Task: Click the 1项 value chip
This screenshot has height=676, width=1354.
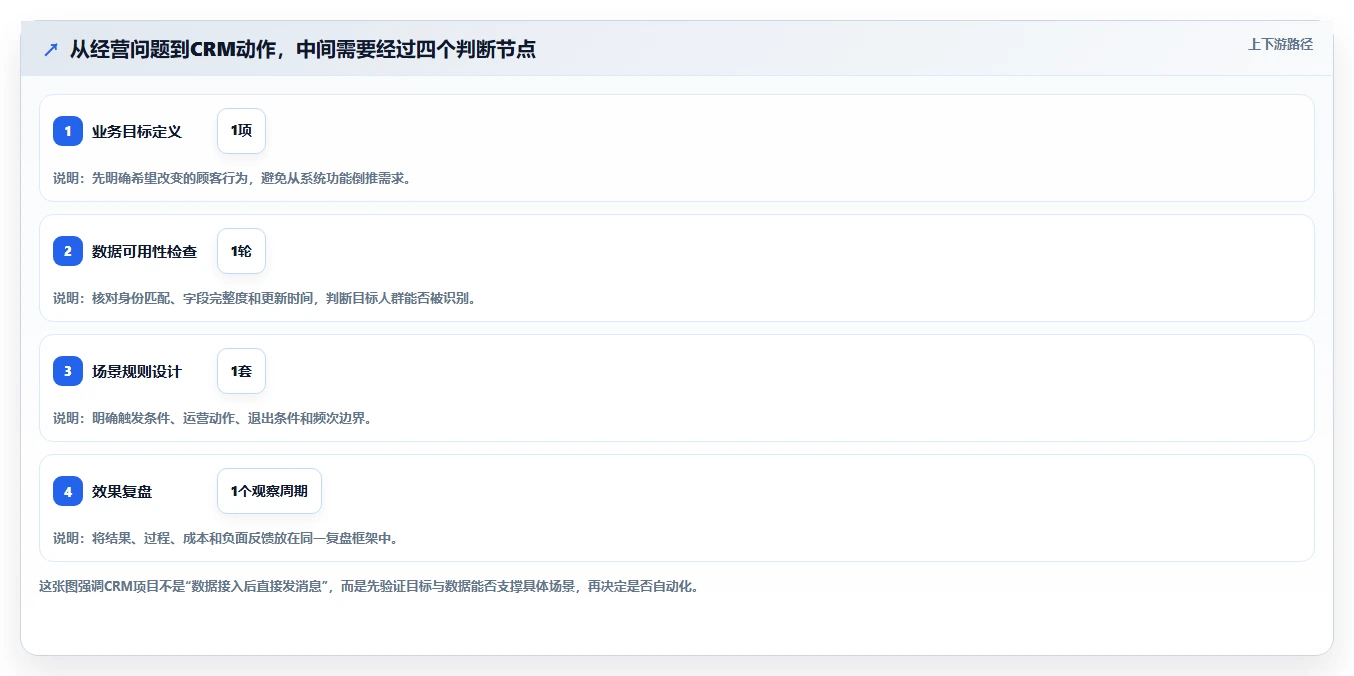Action: tap(241, 131)
